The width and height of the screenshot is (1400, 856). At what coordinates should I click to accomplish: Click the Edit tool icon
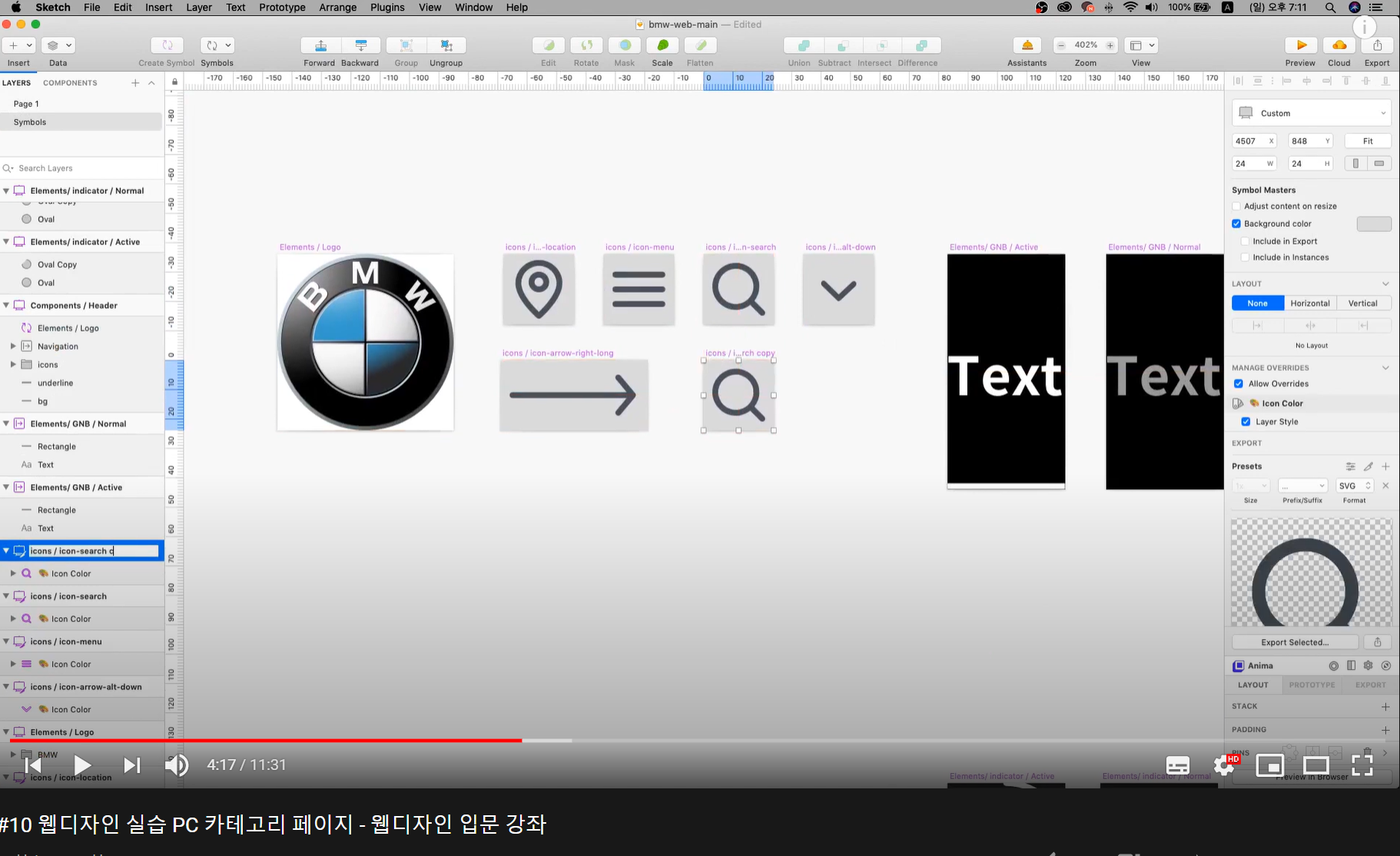(549, 45)
